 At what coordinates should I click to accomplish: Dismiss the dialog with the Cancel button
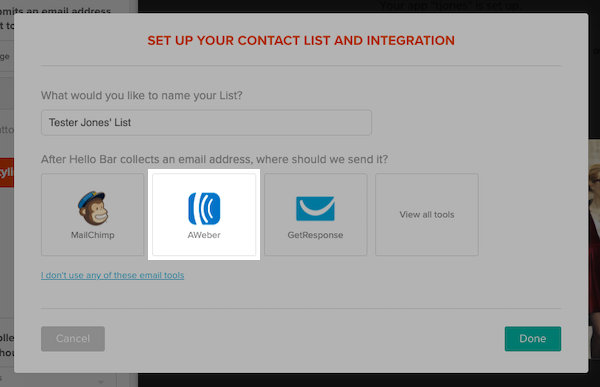(x=73, y=338)
